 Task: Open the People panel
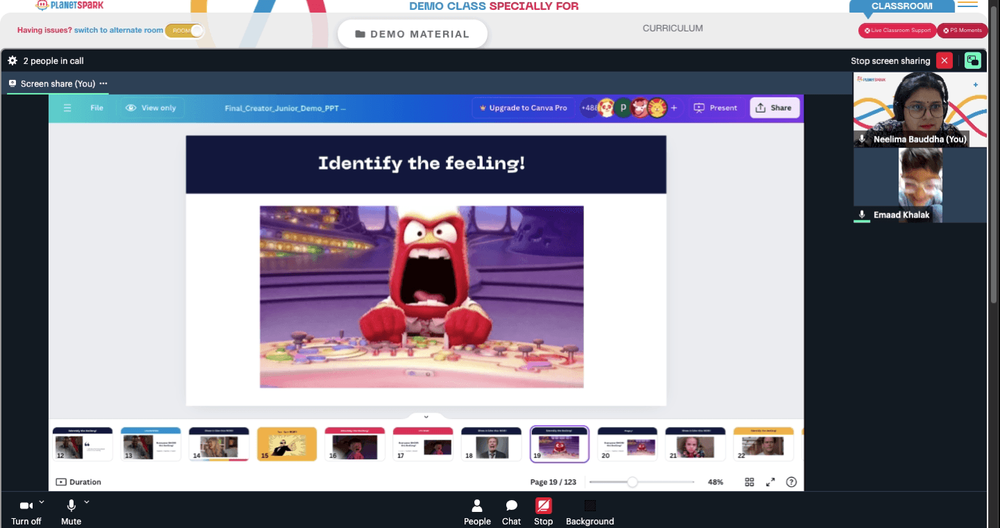[477, 512]
